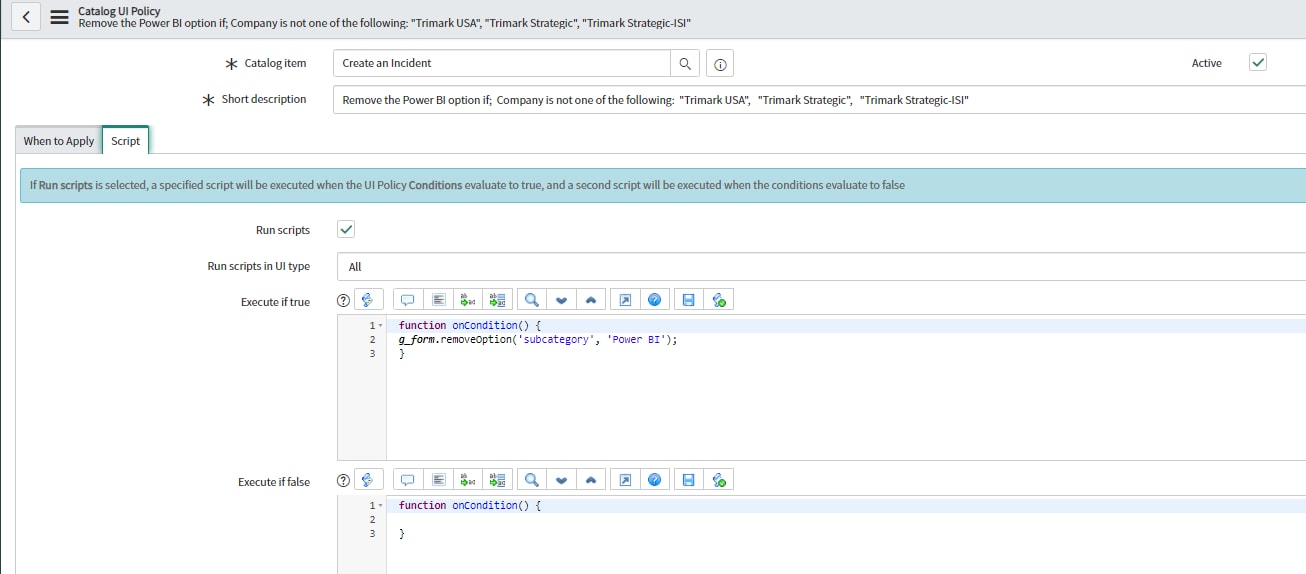Click search magnifier in Execute if true toolbar
Viewport: 1306px width, 574px height.
[x=531, y=300]
